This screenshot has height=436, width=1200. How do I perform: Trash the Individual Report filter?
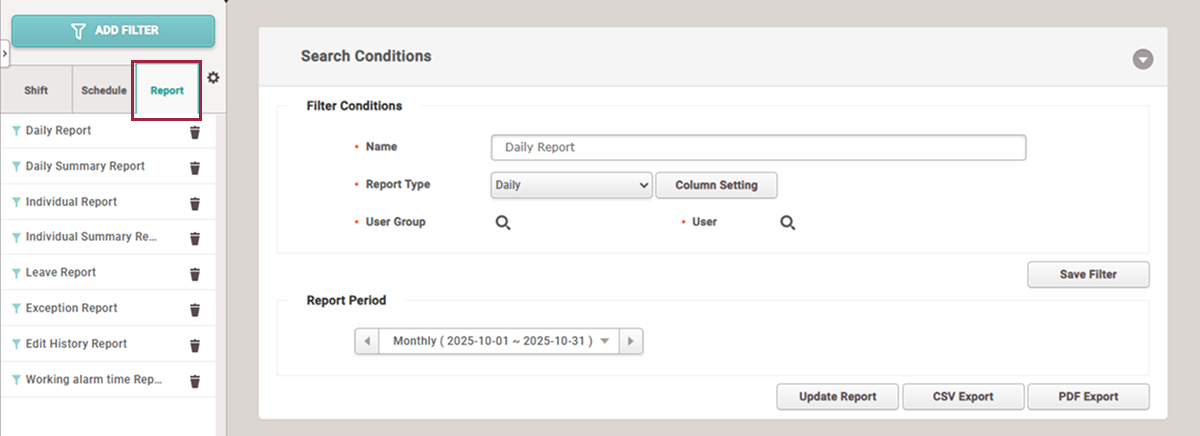(195, 203)
